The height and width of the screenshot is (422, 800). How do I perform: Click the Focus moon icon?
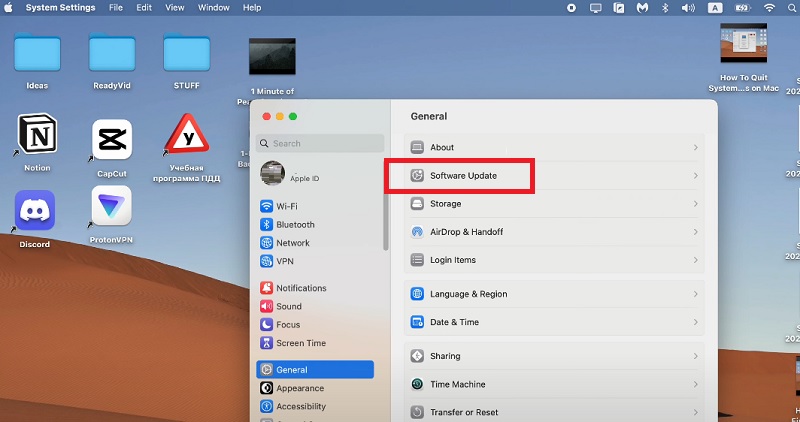(266, 325)
